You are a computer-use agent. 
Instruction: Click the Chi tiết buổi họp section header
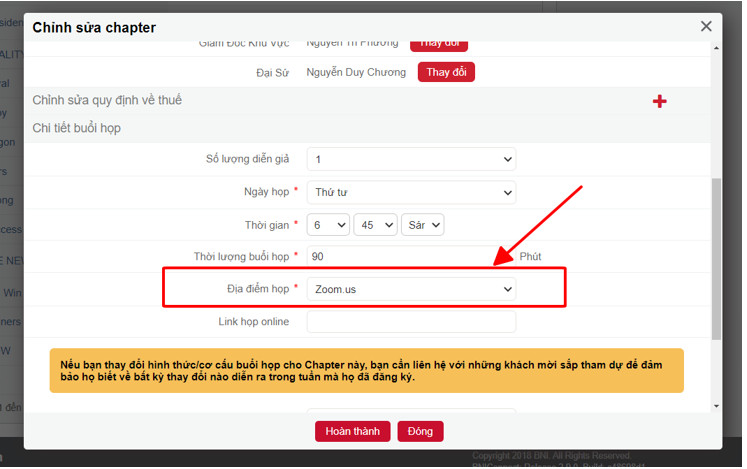(x=77, y=128)
